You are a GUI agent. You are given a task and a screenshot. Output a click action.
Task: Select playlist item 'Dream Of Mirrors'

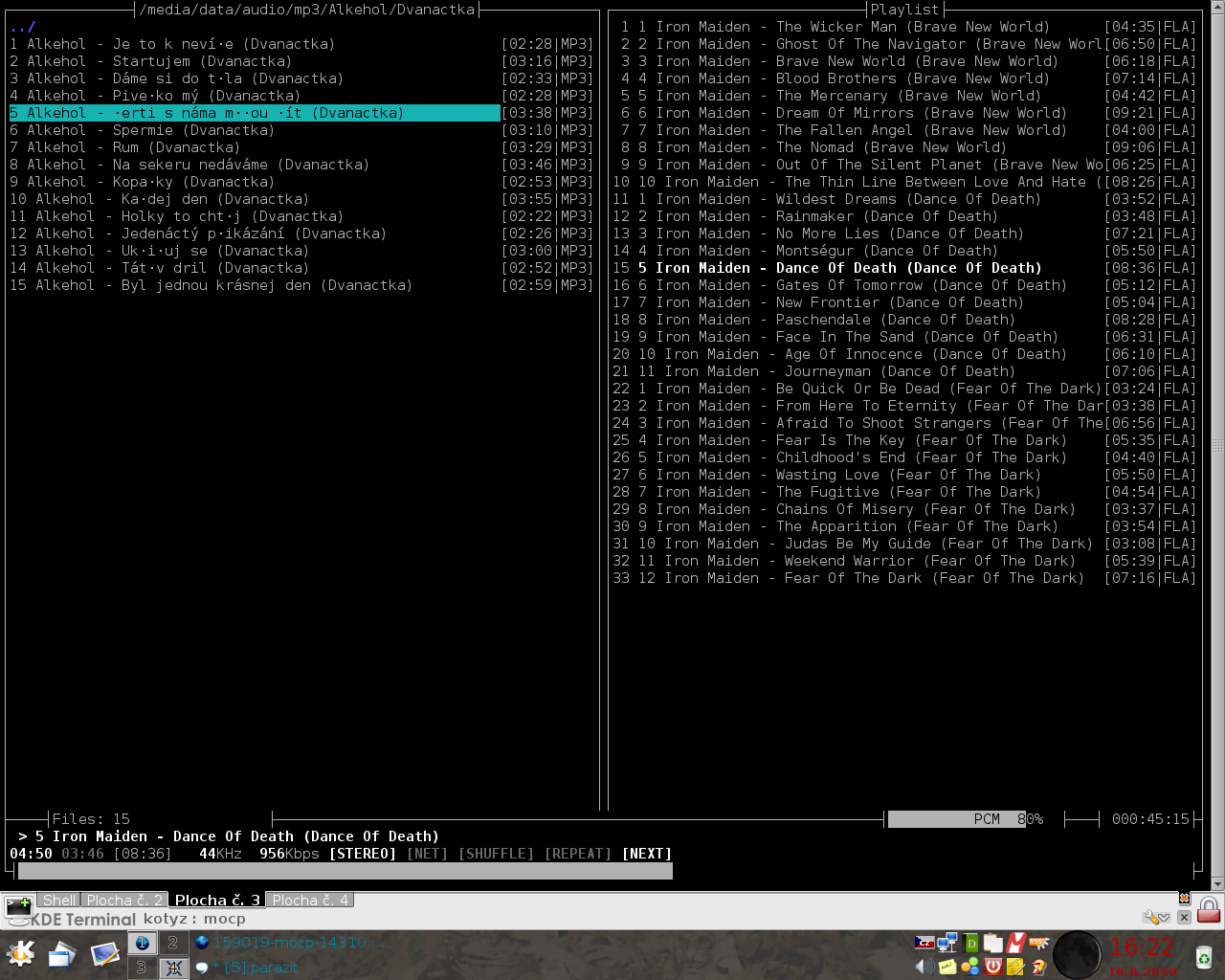click(904, 113)
